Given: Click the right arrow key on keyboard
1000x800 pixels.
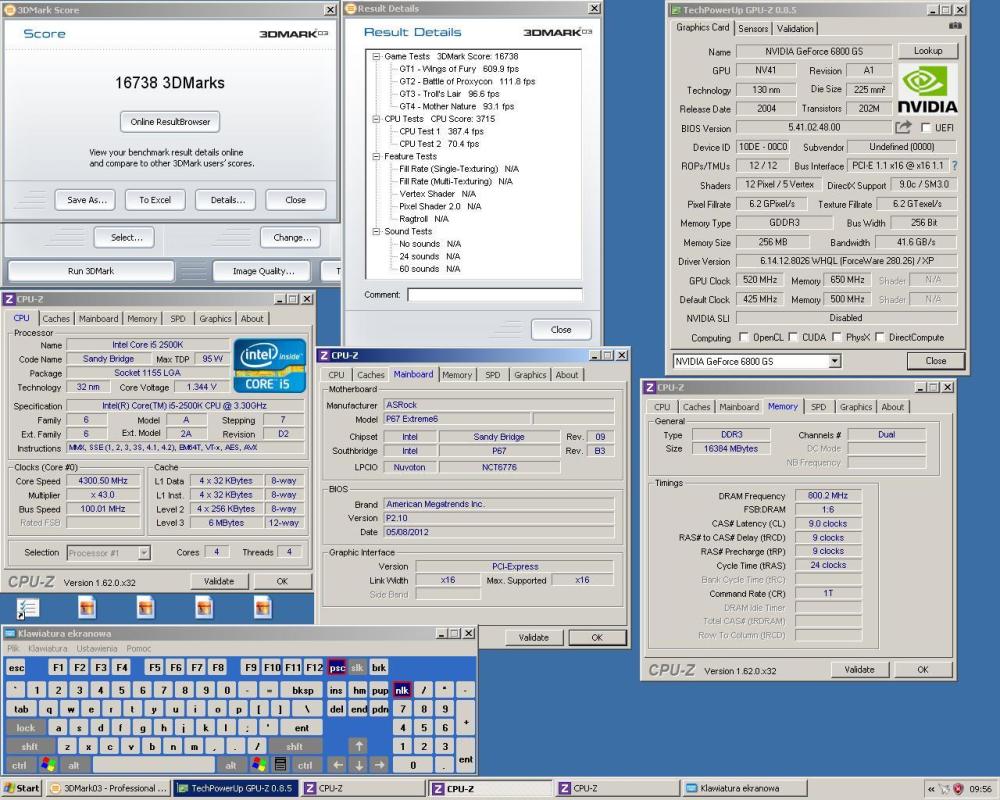Looking at the screenshot, I should 379,764.
